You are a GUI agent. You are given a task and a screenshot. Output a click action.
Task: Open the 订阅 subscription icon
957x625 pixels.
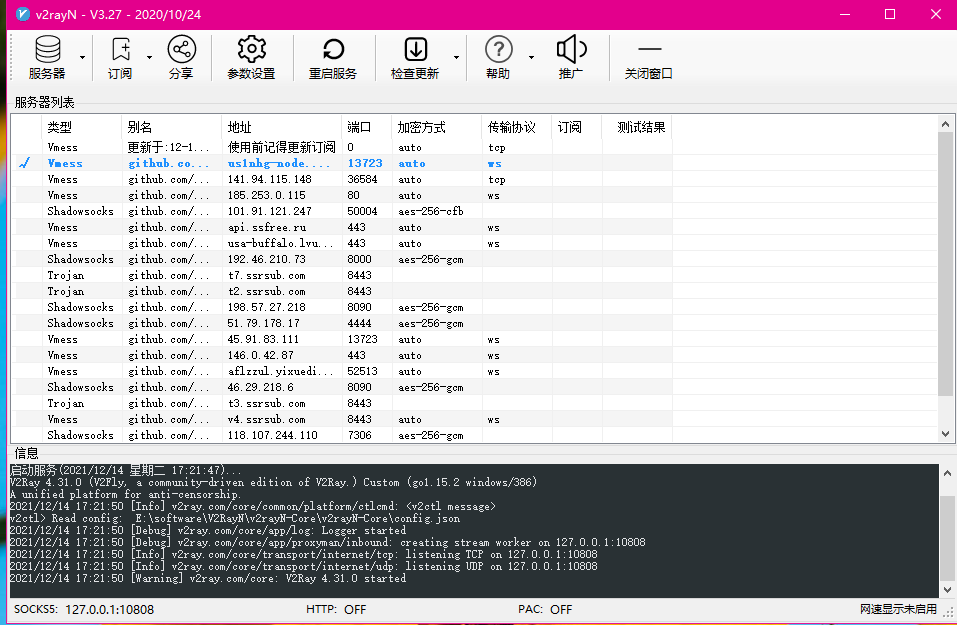[120, 57]
